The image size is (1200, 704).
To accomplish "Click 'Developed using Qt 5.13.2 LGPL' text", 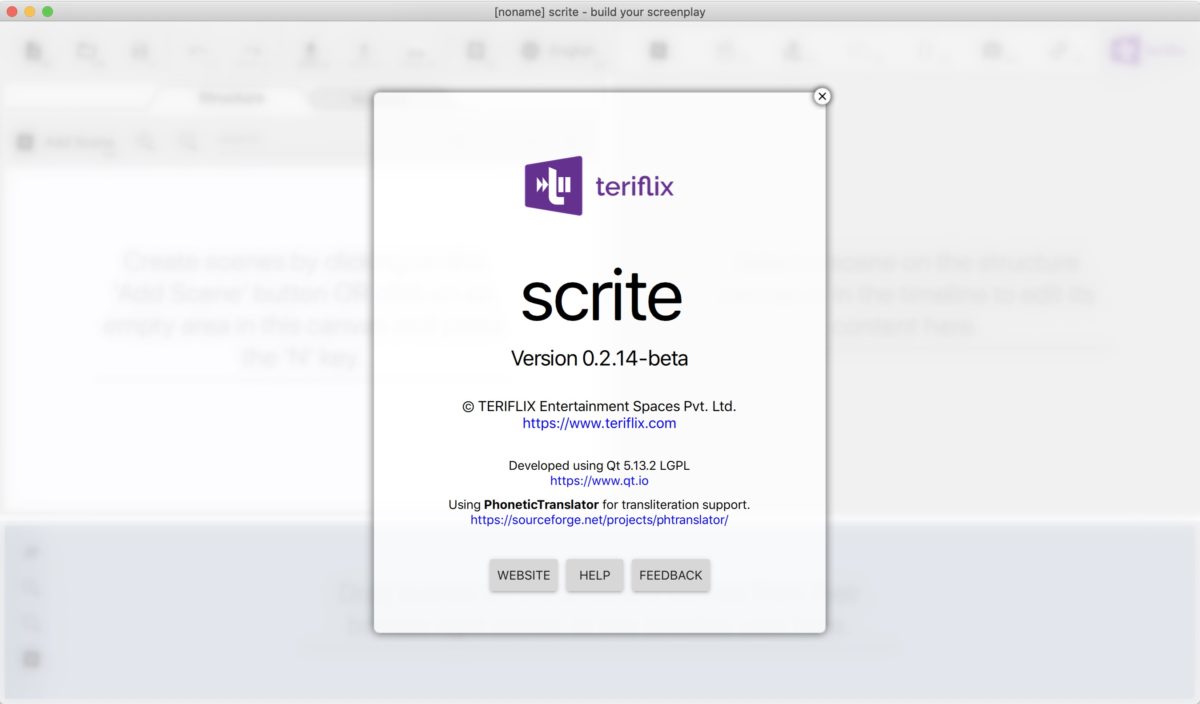I will pyautogui.click(x=599, y=465).
